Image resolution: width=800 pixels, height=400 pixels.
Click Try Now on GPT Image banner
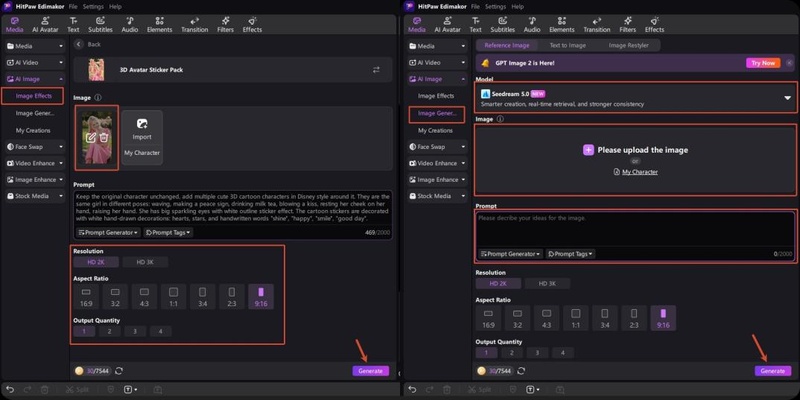[763, 63]
